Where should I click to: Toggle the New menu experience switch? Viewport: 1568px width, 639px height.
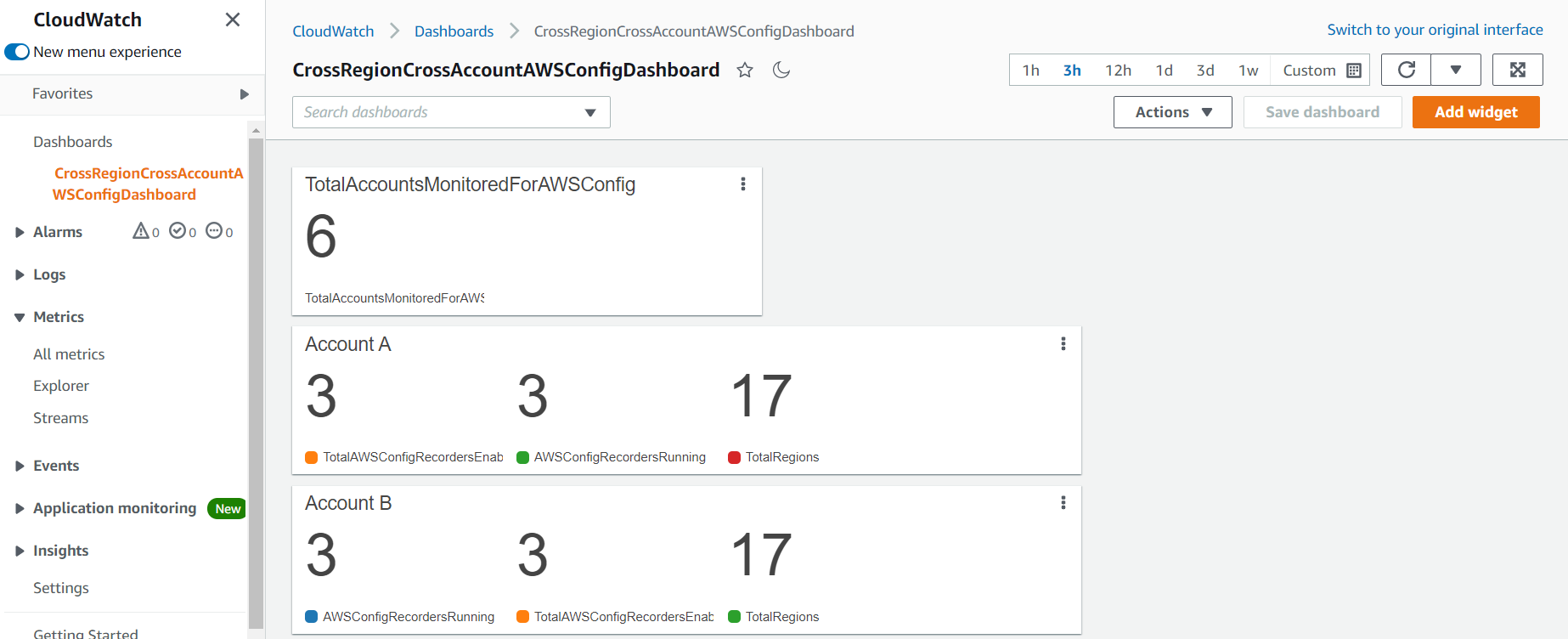[17, 52]
